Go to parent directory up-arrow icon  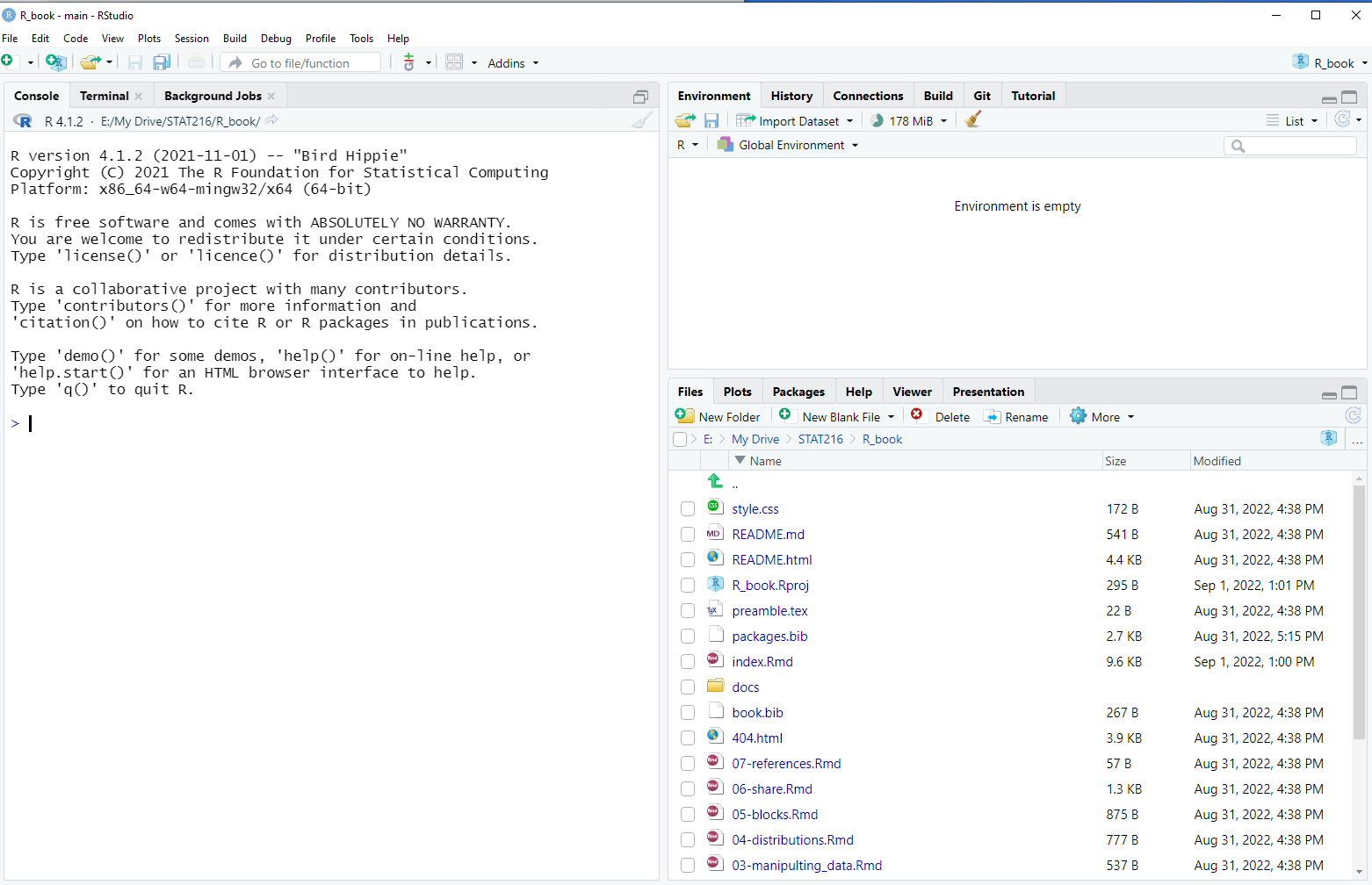click(x=715, y=481)
